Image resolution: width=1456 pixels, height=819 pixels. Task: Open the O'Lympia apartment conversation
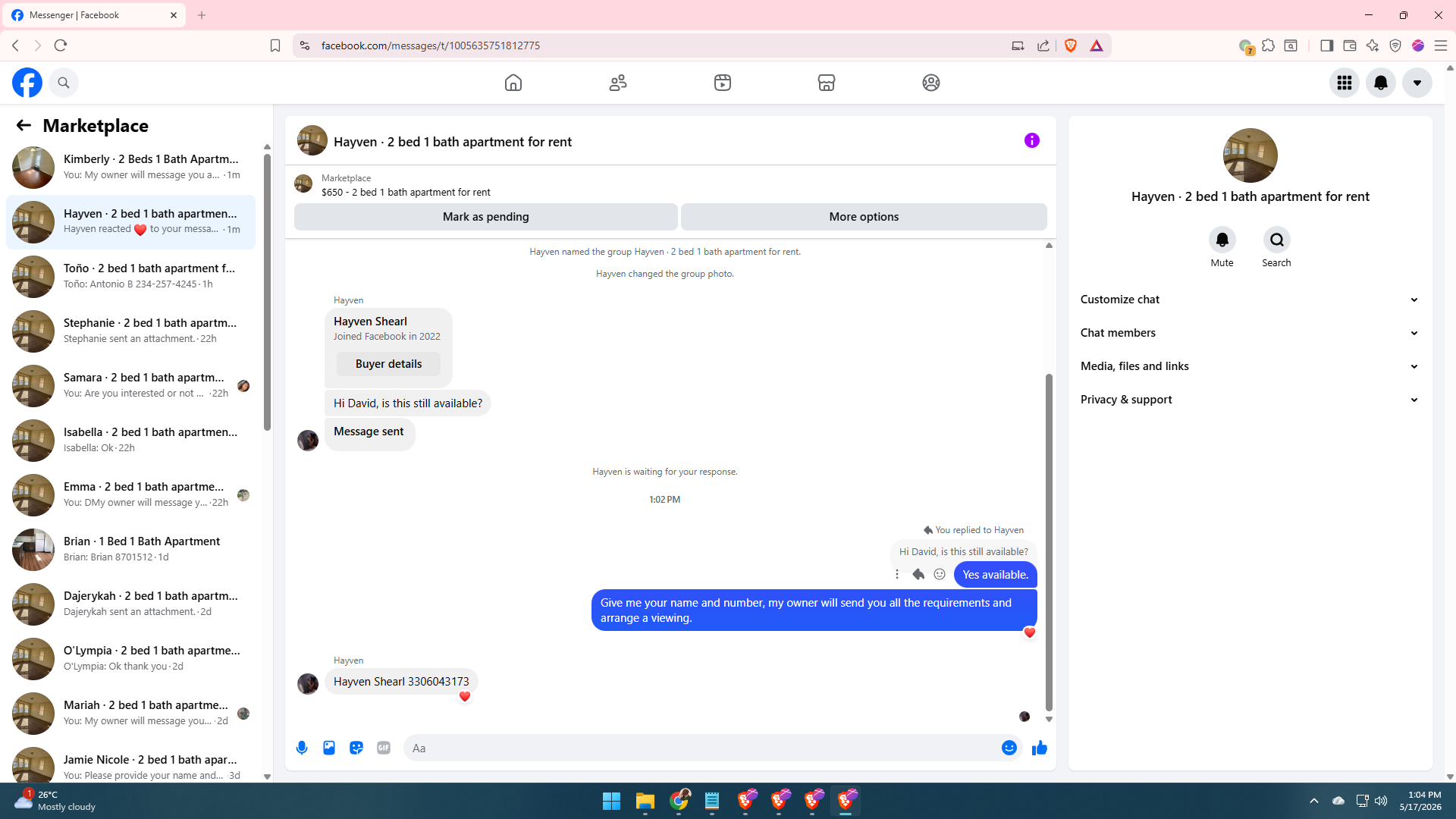130,659
